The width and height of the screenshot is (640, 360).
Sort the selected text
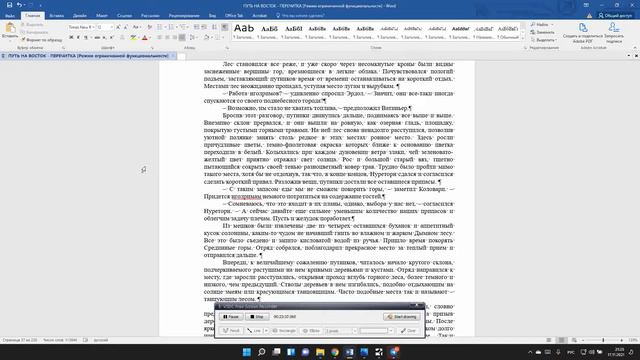(214, 27)
